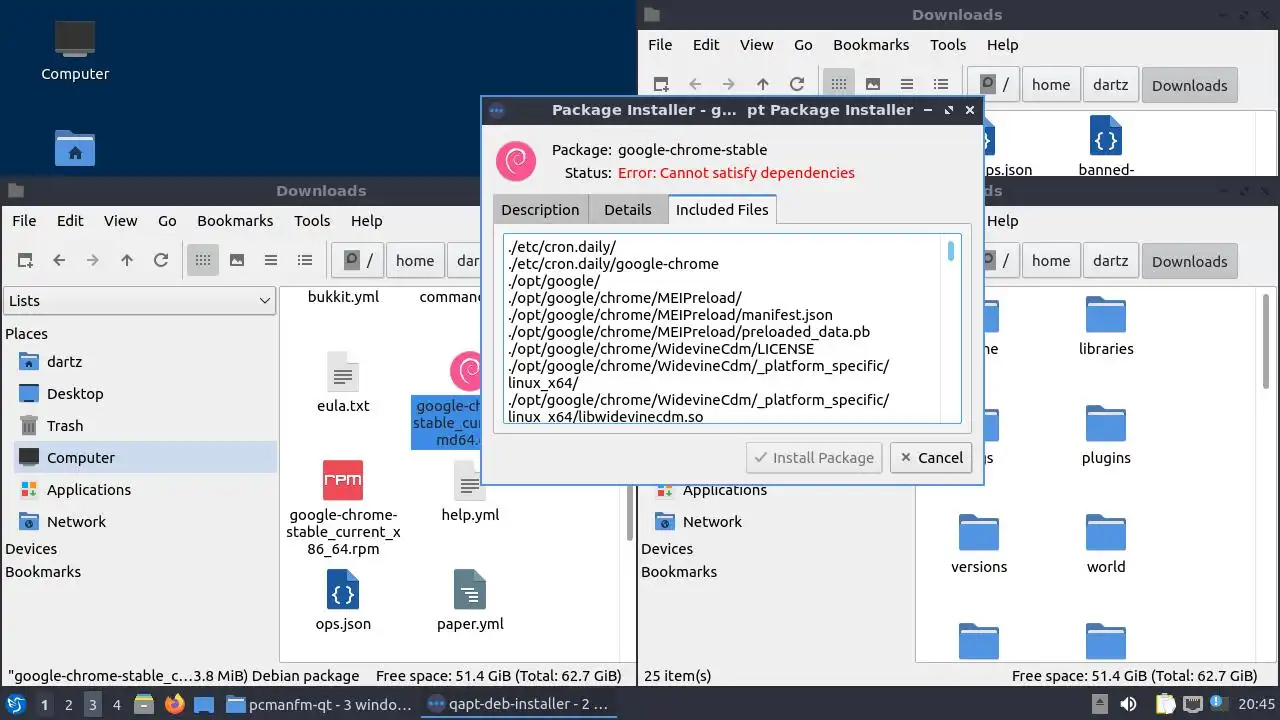
Task: Select the plugins folder
Action: 1106,424
